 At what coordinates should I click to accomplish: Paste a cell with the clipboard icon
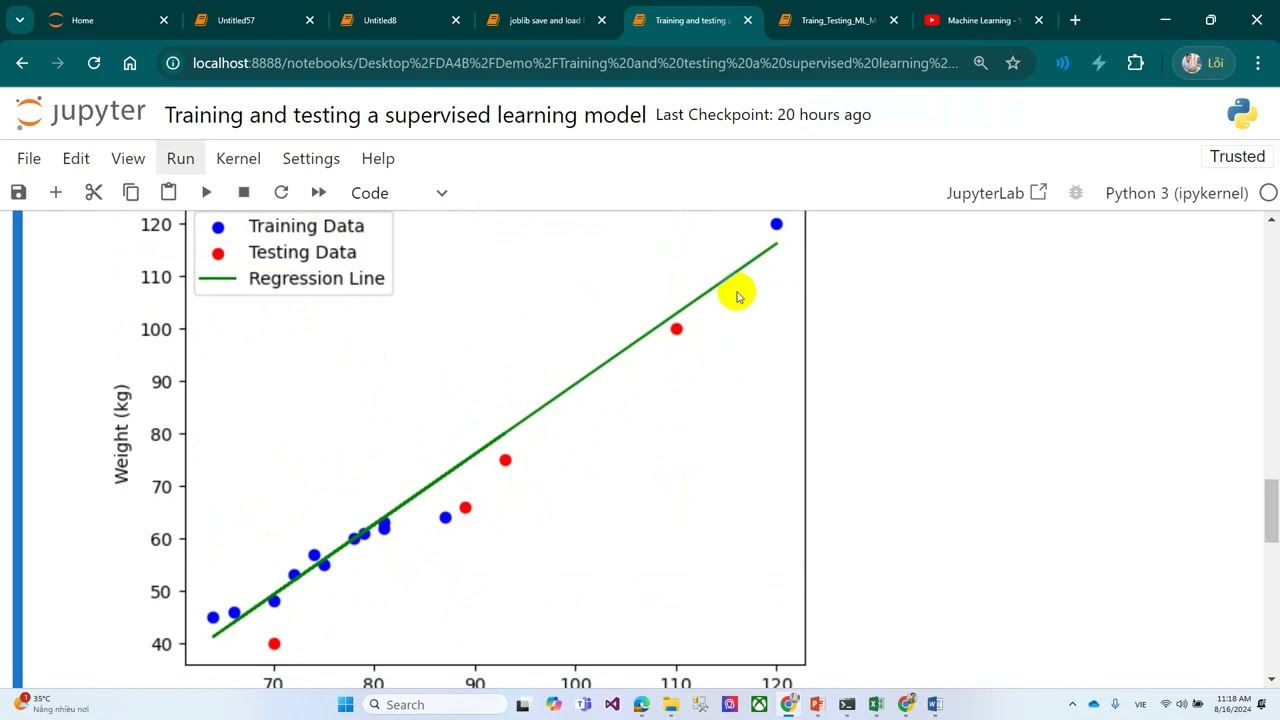(168, 192)
